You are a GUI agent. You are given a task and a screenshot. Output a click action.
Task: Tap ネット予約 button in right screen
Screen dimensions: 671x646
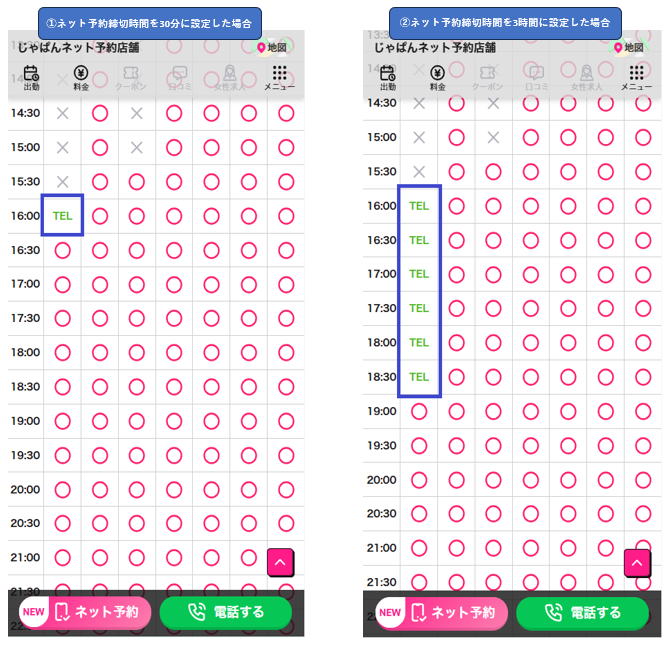[442, 613]
